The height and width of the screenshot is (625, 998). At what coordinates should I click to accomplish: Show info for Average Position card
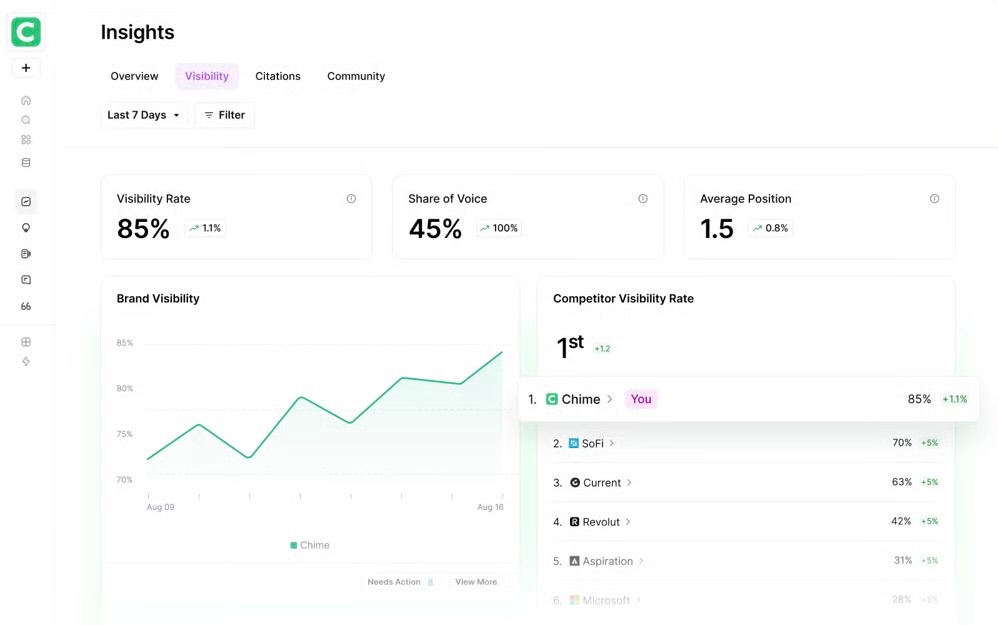(934, 199)
